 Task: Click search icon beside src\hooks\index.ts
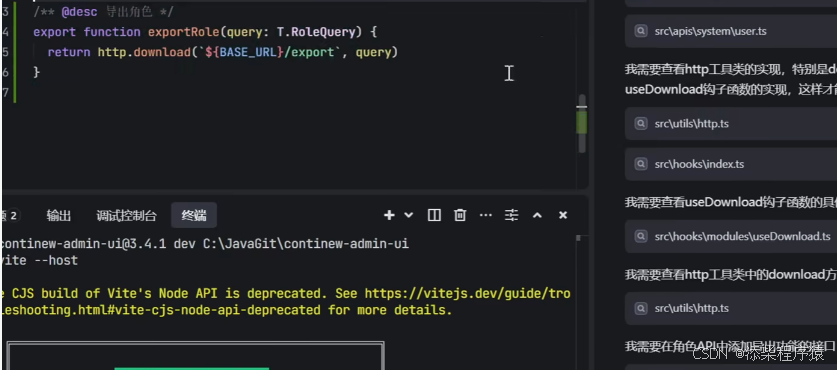click(x=641, y=164)
